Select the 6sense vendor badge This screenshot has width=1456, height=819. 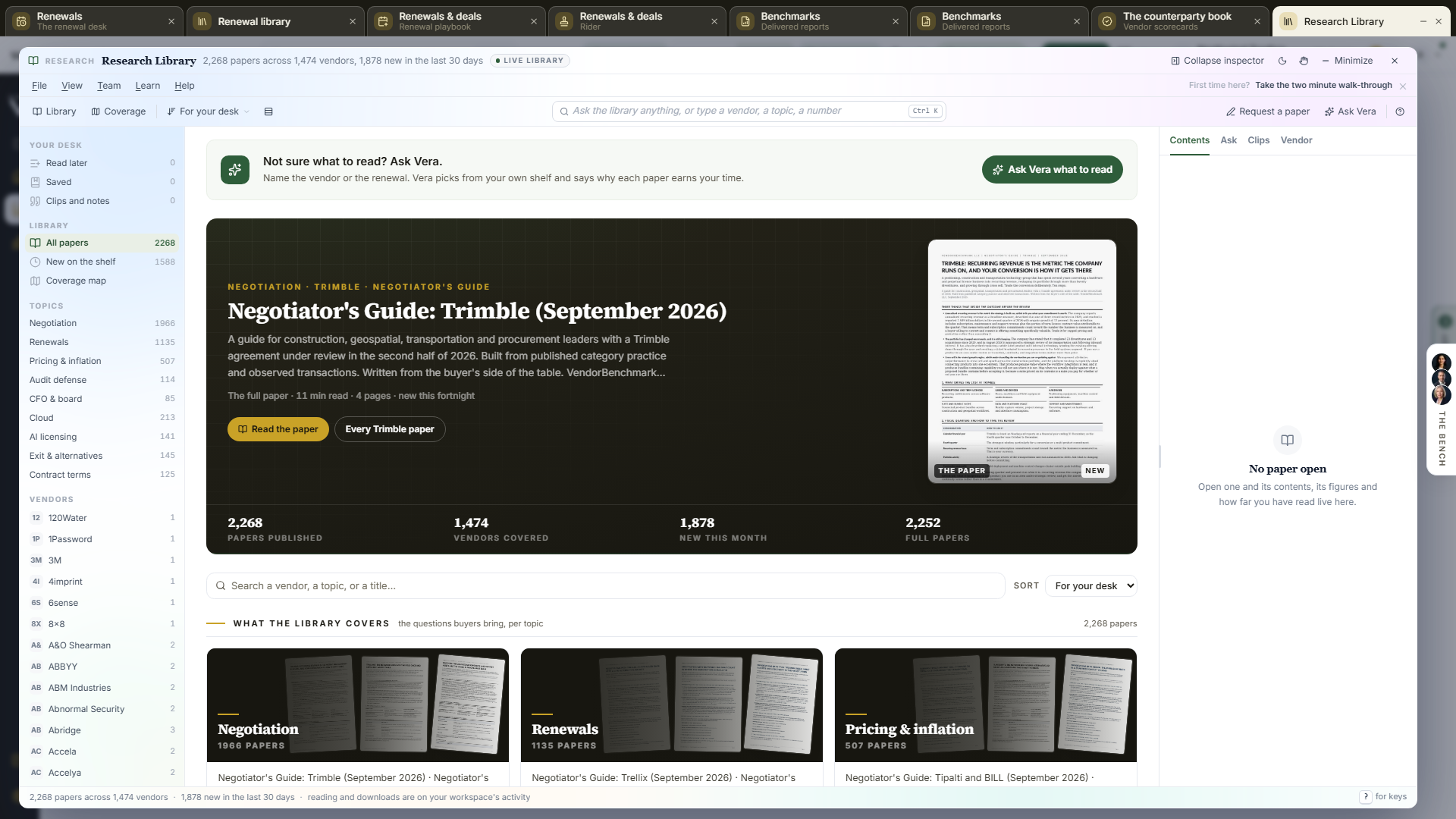click(x=36, y=603)
